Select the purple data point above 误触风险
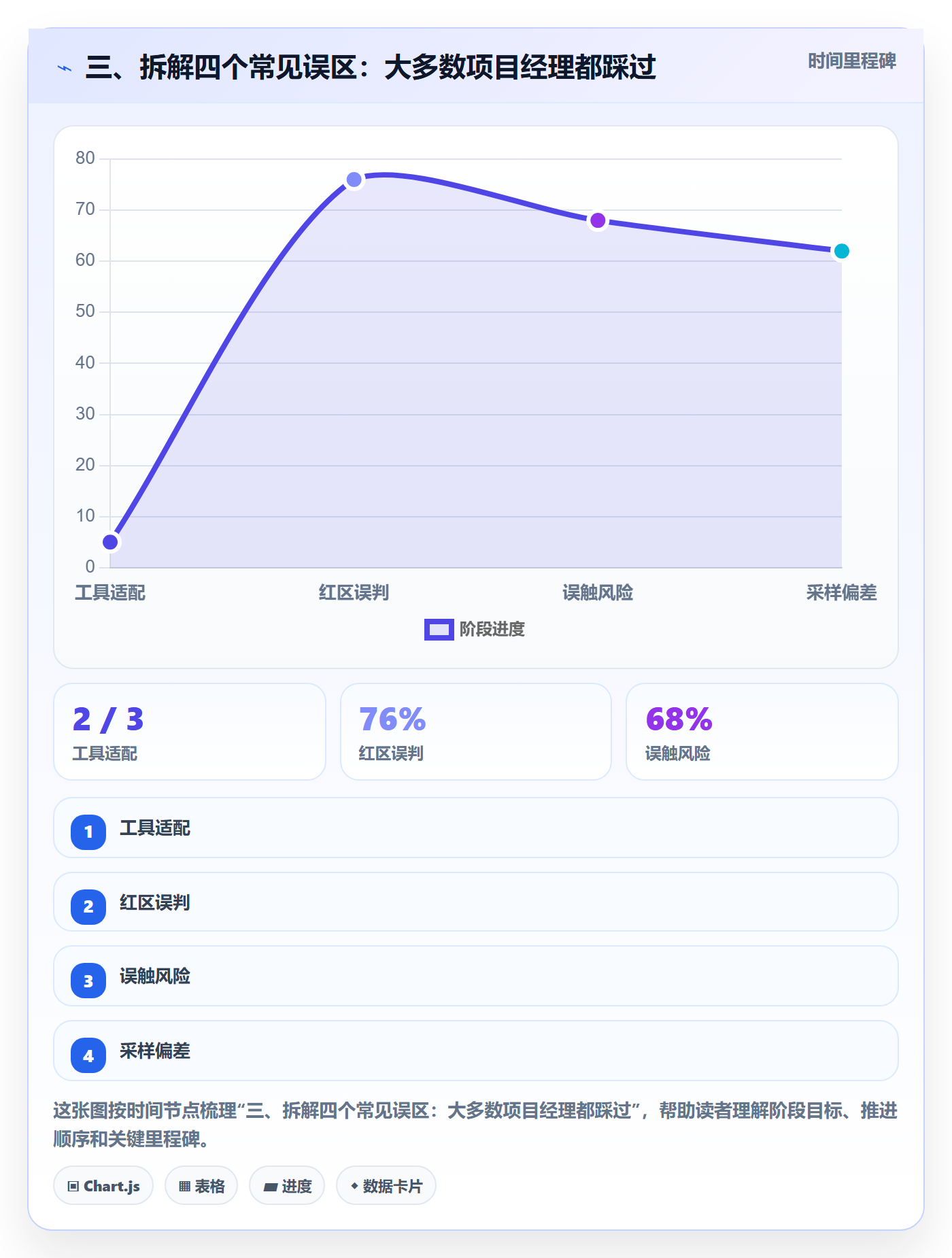Viewport: 952px width, 1258px height. coord(598,220)
